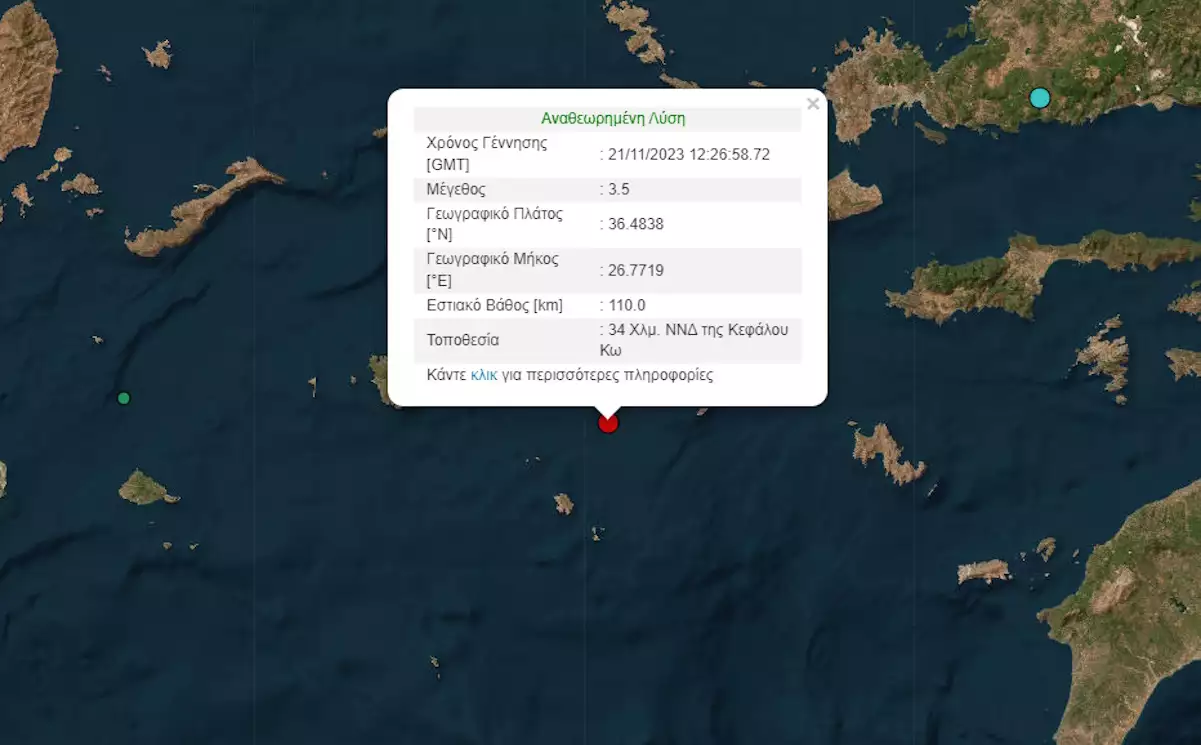Close the earthquake info popup
The height and width of the screenshot is (745, 1201).
point(813,104)
